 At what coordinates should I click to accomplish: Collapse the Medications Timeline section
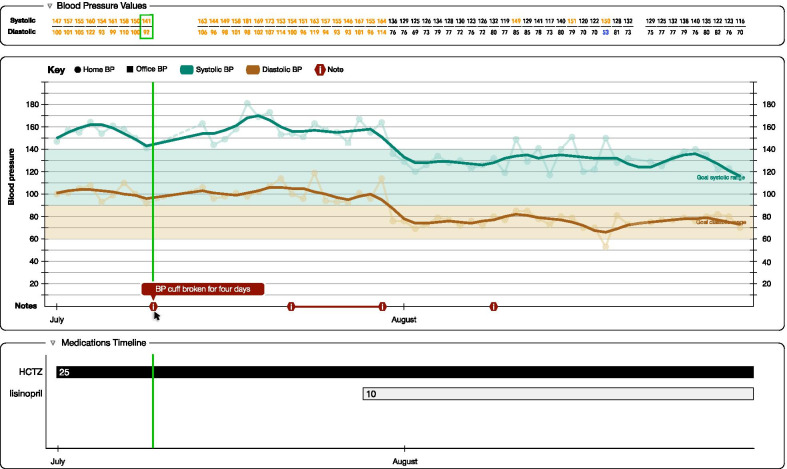(x=54, y=342)
